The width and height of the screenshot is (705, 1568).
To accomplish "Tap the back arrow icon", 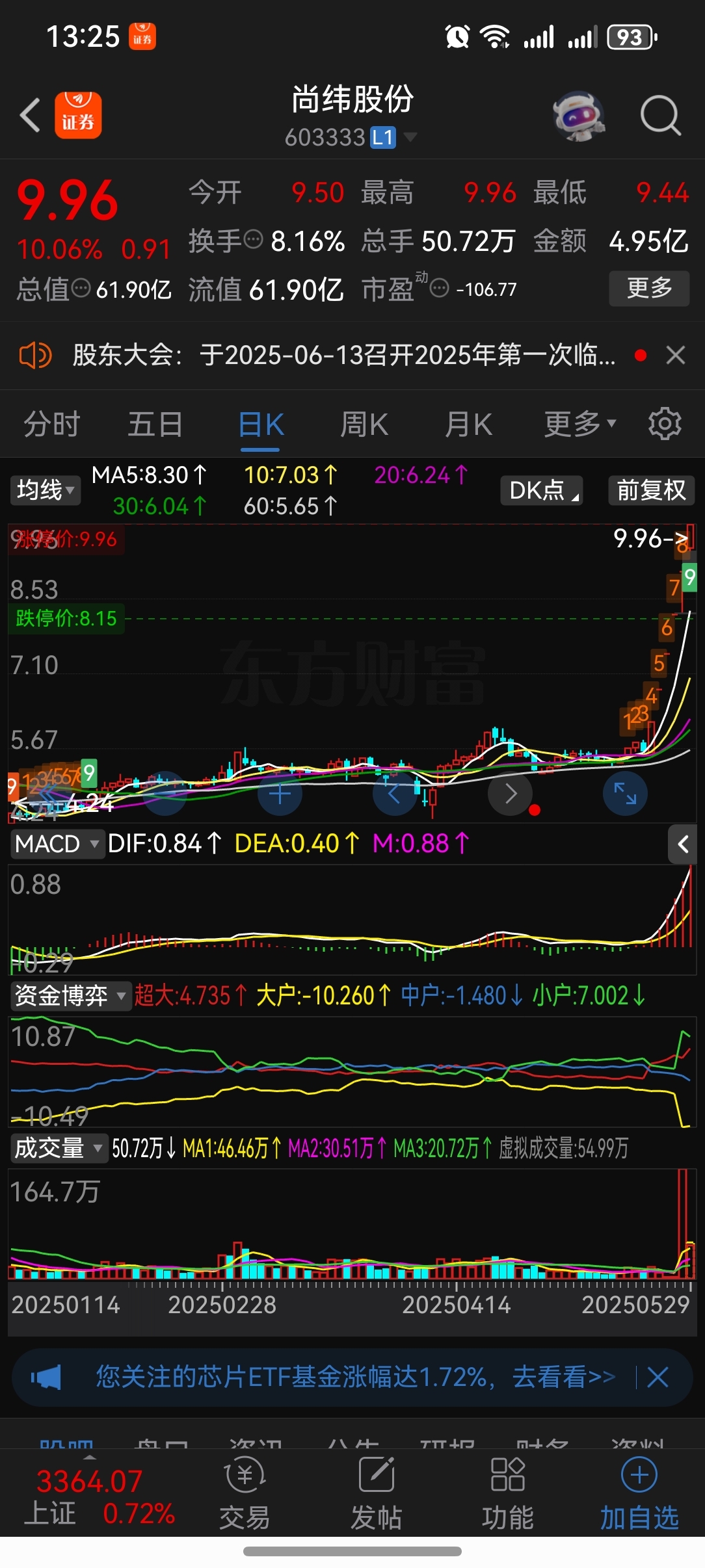I will point(30,115).
